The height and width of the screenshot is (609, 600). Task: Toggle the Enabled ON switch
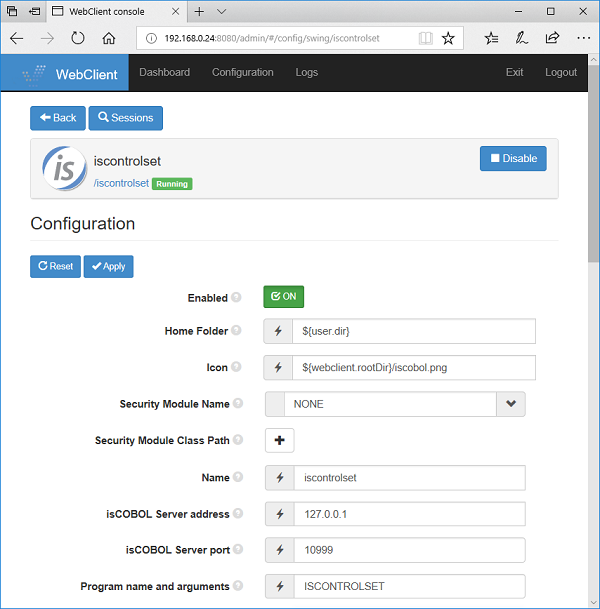283,297
